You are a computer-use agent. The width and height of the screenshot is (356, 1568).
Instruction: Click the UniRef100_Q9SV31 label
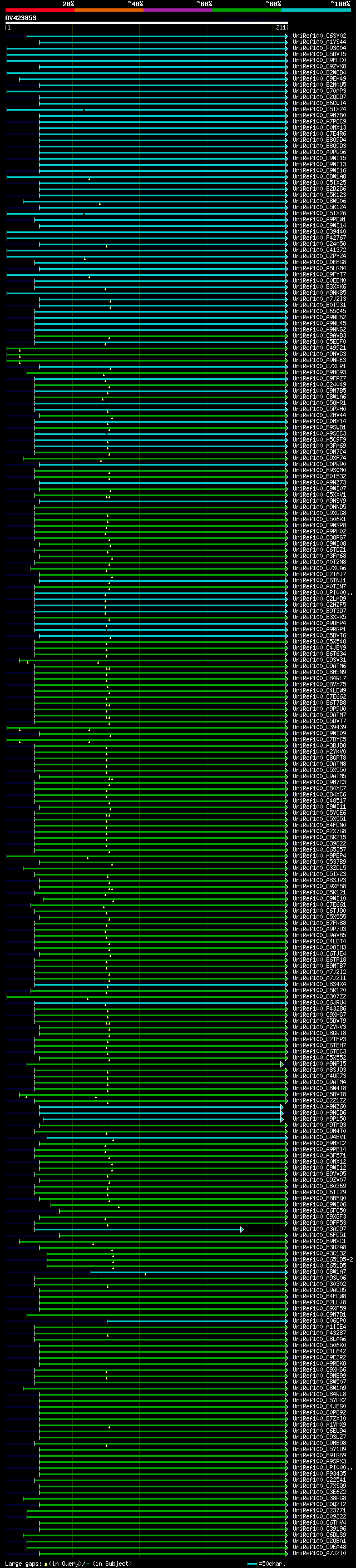coord(319,660)
